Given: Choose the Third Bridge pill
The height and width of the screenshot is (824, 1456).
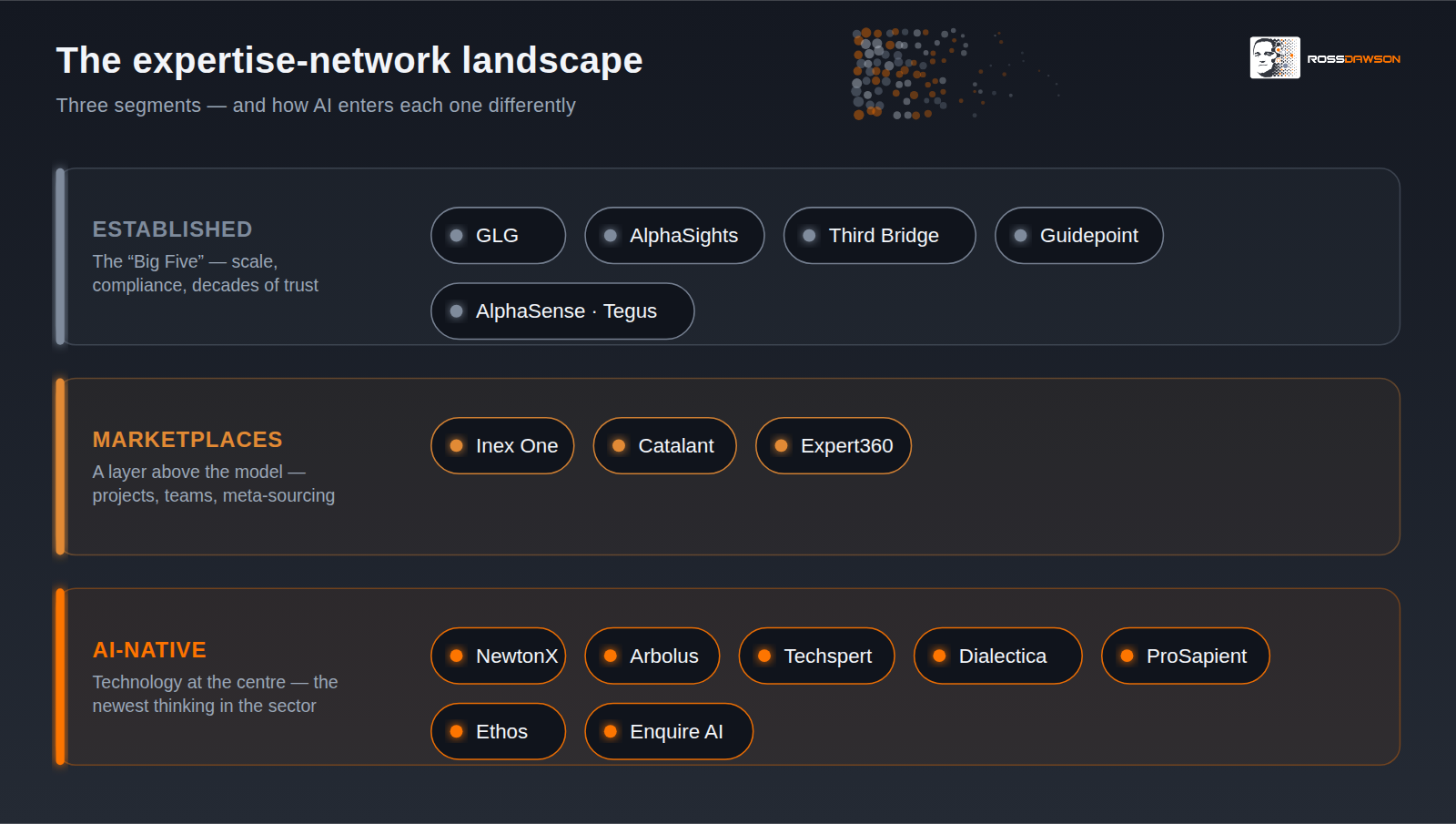Looking at the screenshot, I should (879, 236).
